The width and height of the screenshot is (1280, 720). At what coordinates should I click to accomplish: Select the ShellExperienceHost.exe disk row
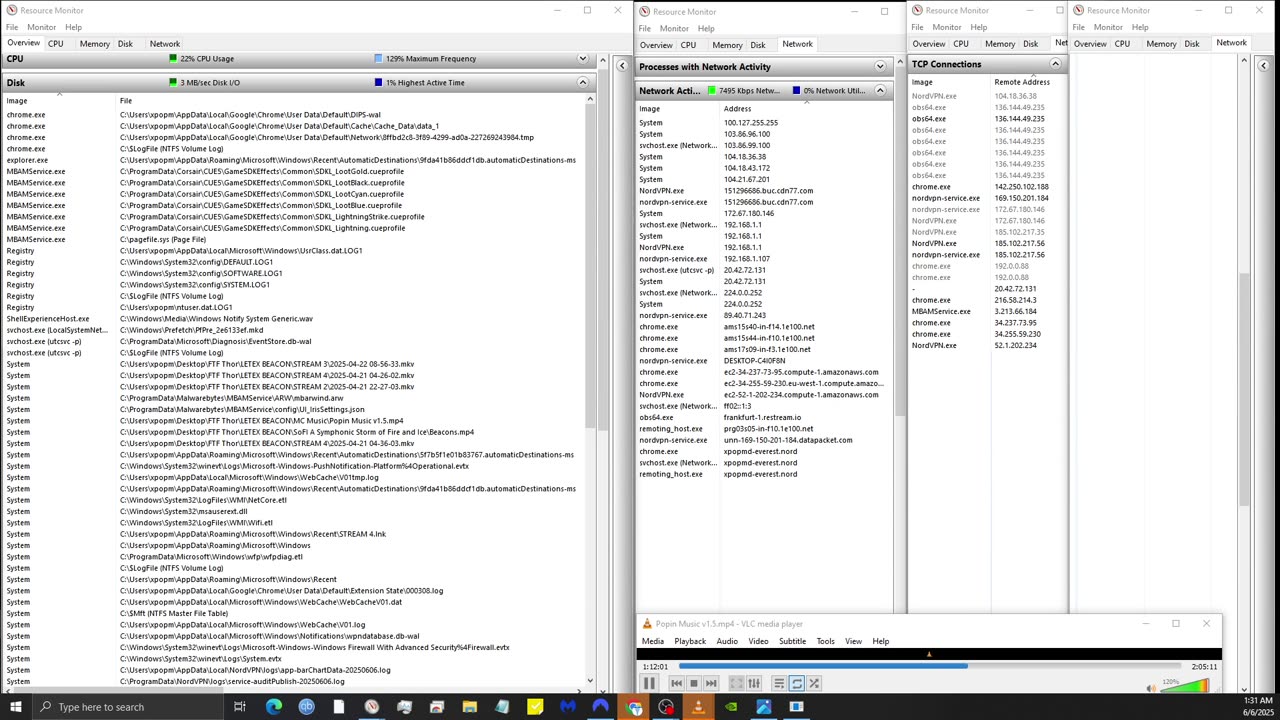coord(295,319)
